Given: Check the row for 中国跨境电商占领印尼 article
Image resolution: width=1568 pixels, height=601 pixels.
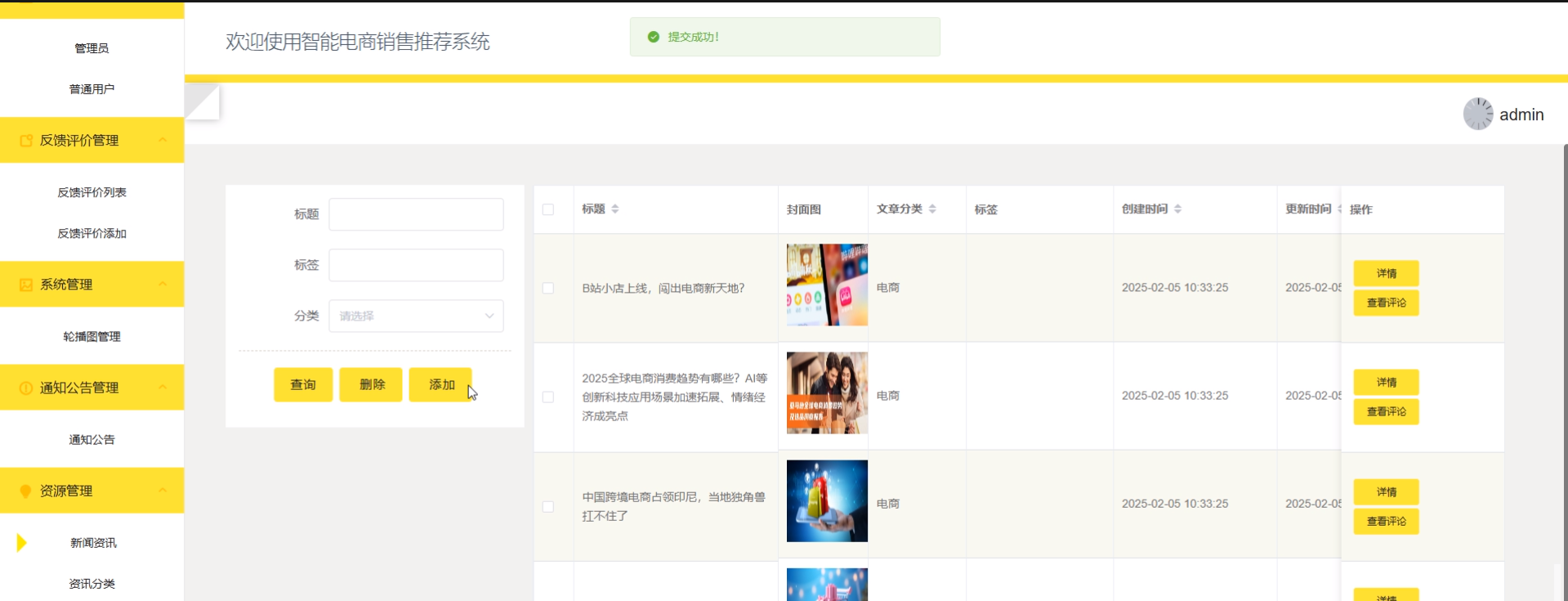Looking at the screenshot, I should (x=548, y=506).
